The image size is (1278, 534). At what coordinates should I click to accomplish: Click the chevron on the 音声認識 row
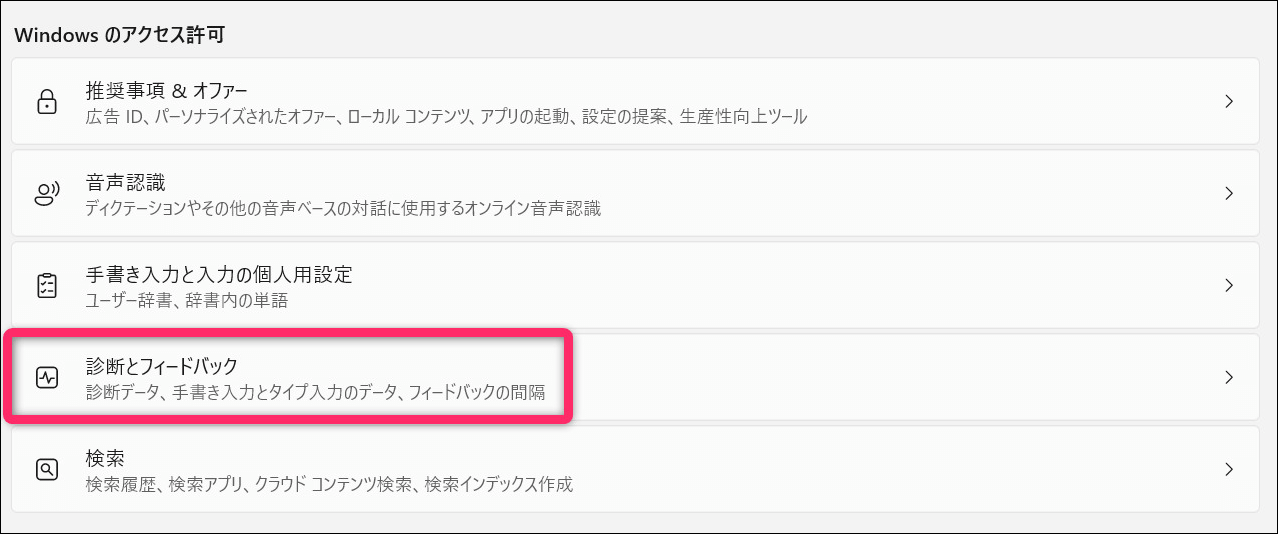tap(1229, 194)
